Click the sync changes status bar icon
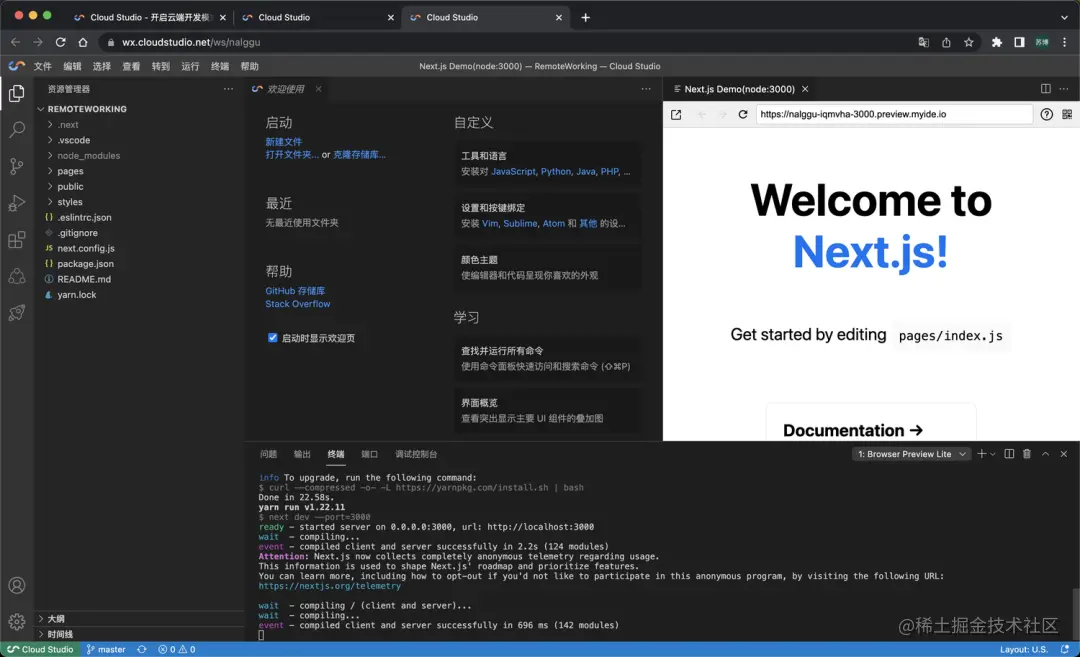 tap(142, 649)
